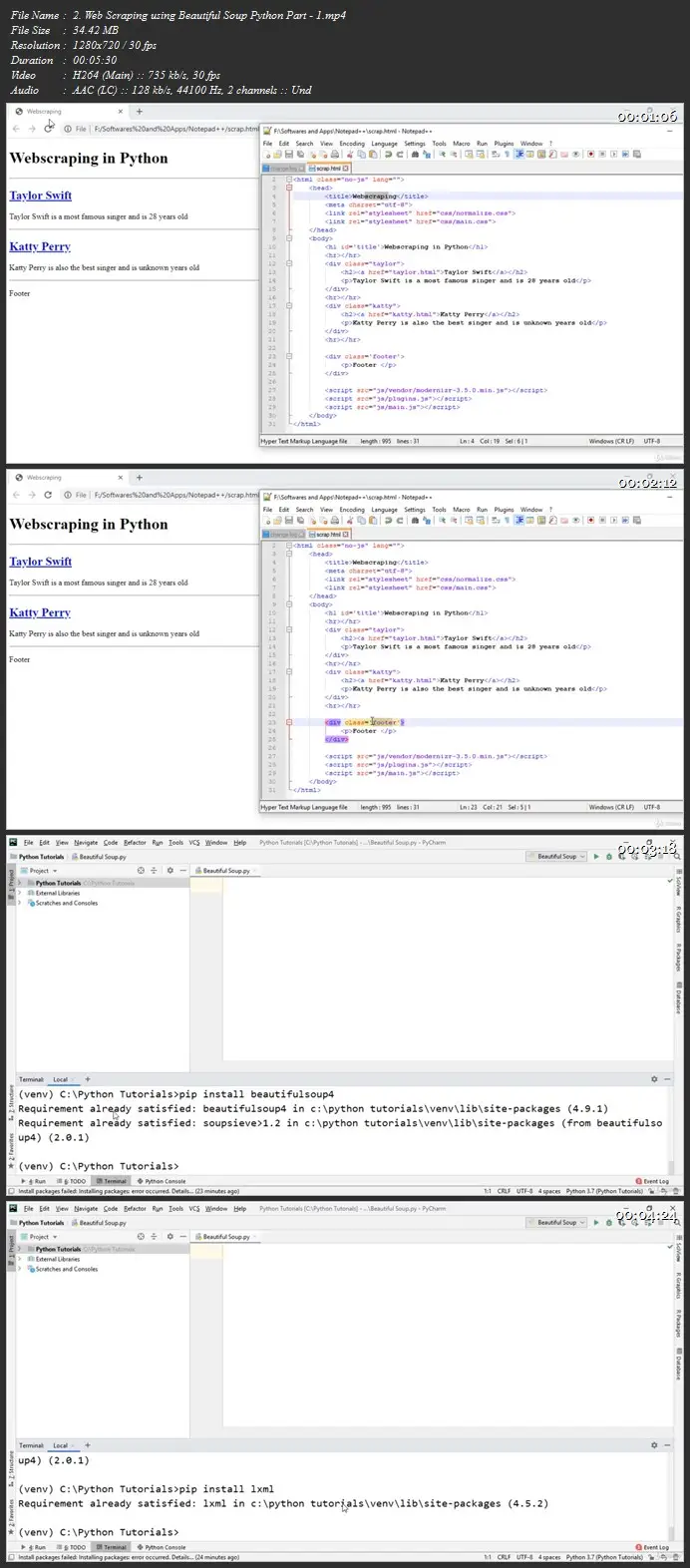Collapse the html fold marker on line 1, 01:06 frame

(x=287, y=179)
